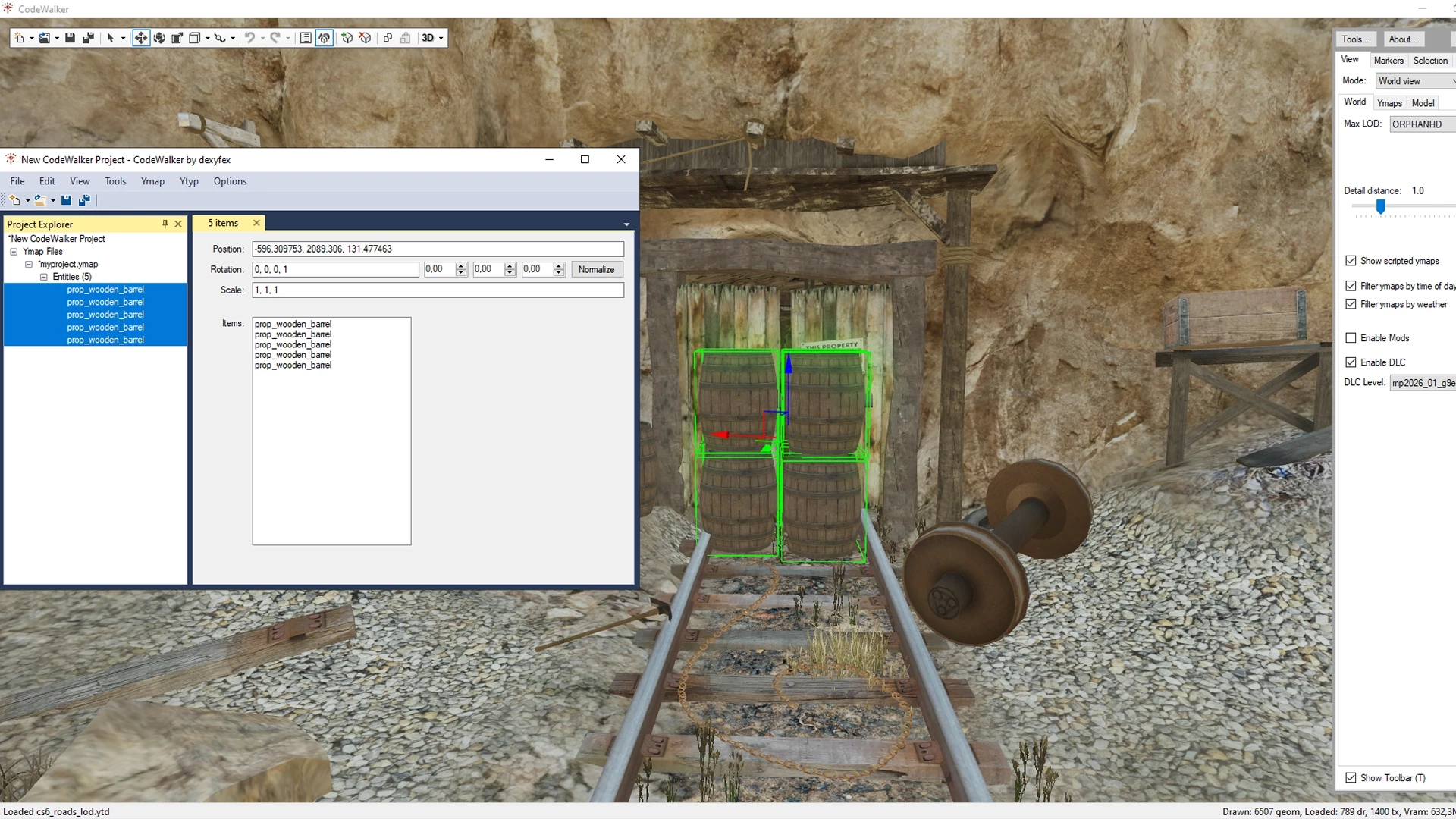Click the Save icon in main toolbar
The height and width of the screenshot is (819, 1456).
tap(70, 38)
